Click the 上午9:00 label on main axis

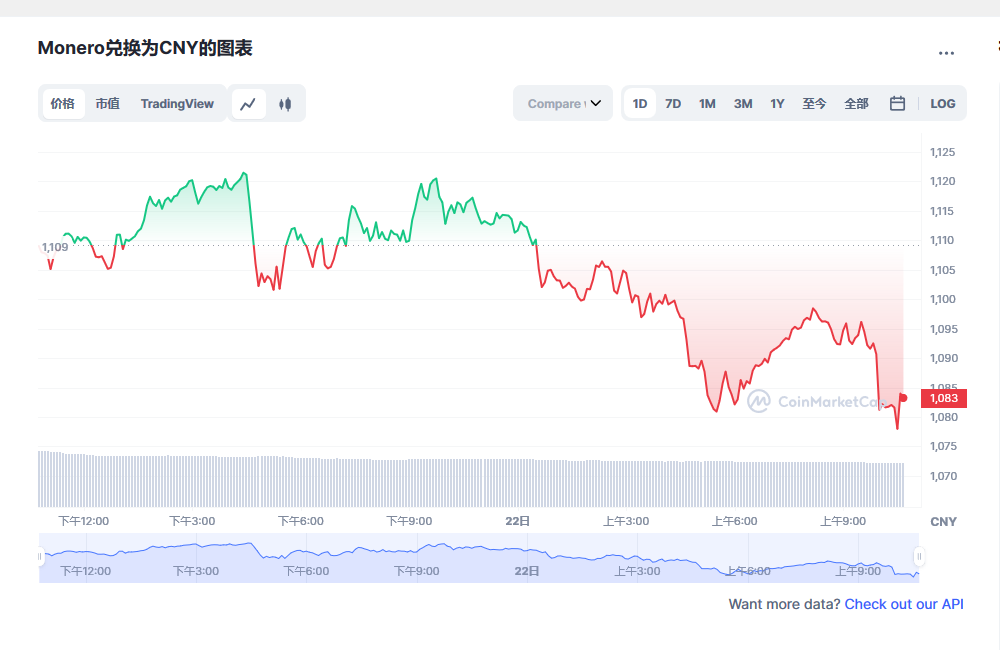842,521
